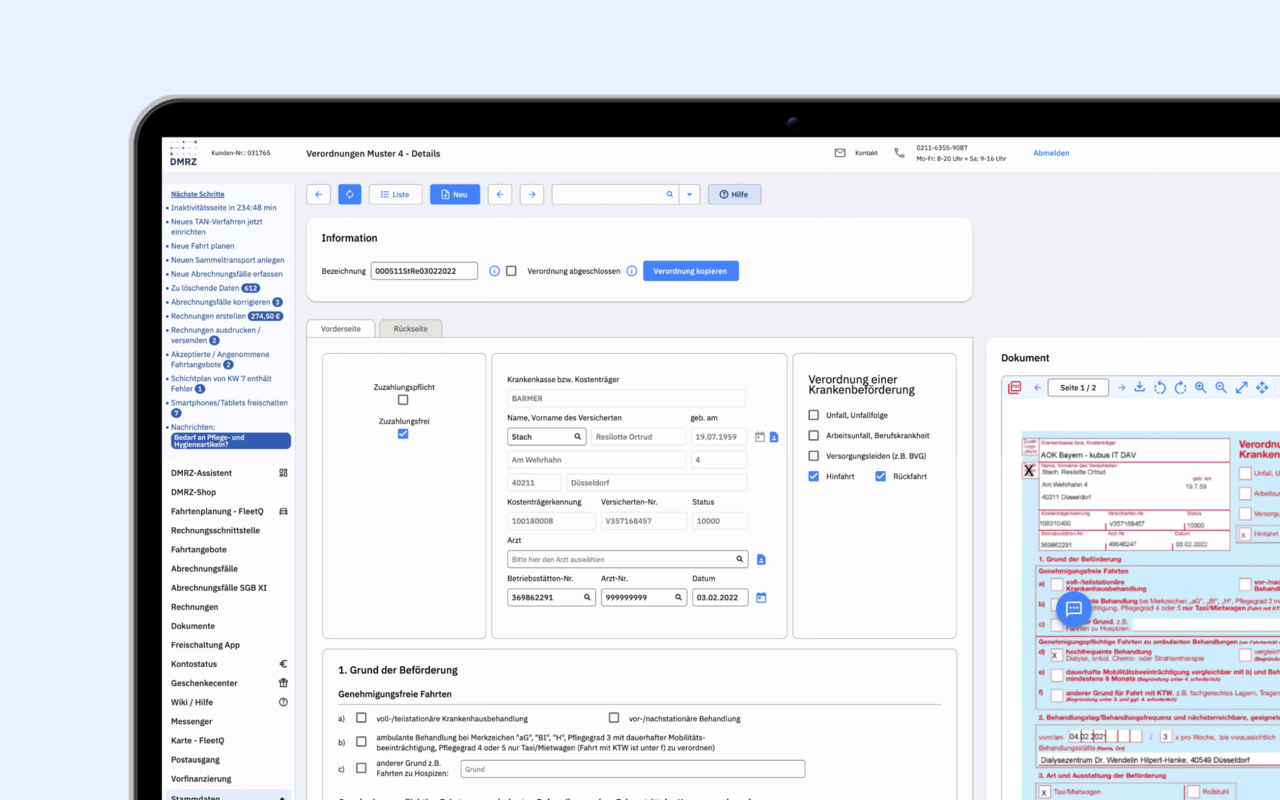Click the Neu button
This screenshot has height=800, width=1280.
pyautogui.click(x=455, y=194)
